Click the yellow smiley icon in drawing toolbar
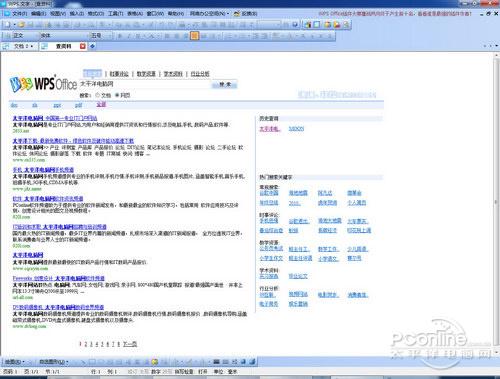500x379 pixels. pos(155,362)
